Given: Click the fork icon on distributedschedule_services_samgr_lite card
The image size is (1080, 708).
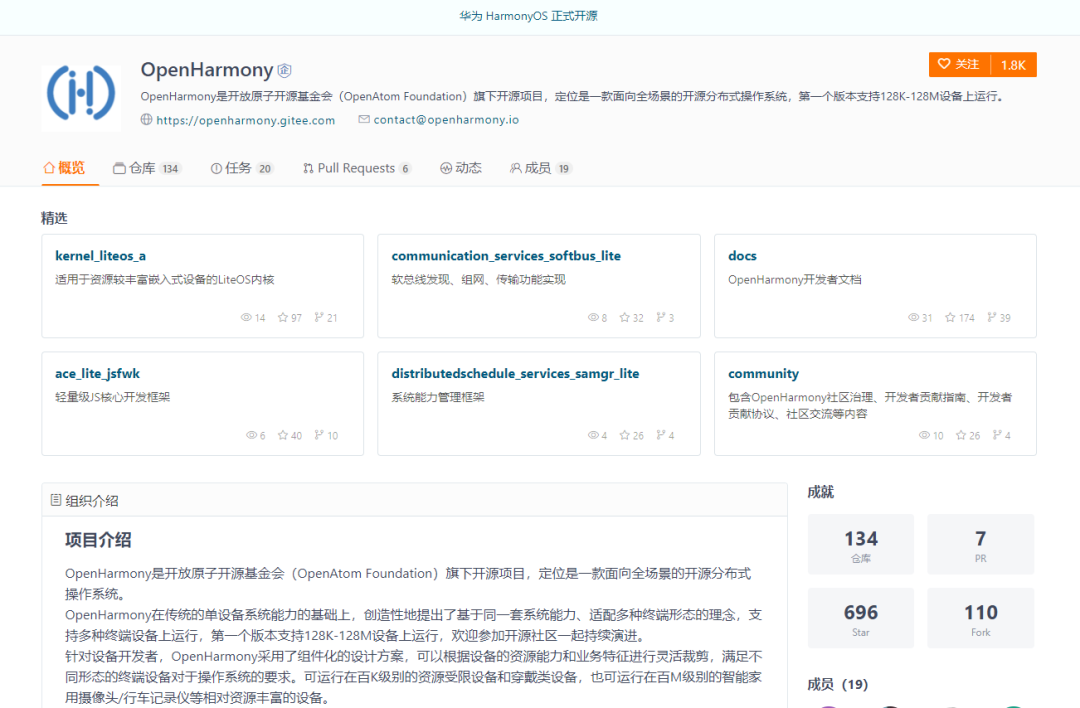Looking at the screenshot, I should coord(661,435).
